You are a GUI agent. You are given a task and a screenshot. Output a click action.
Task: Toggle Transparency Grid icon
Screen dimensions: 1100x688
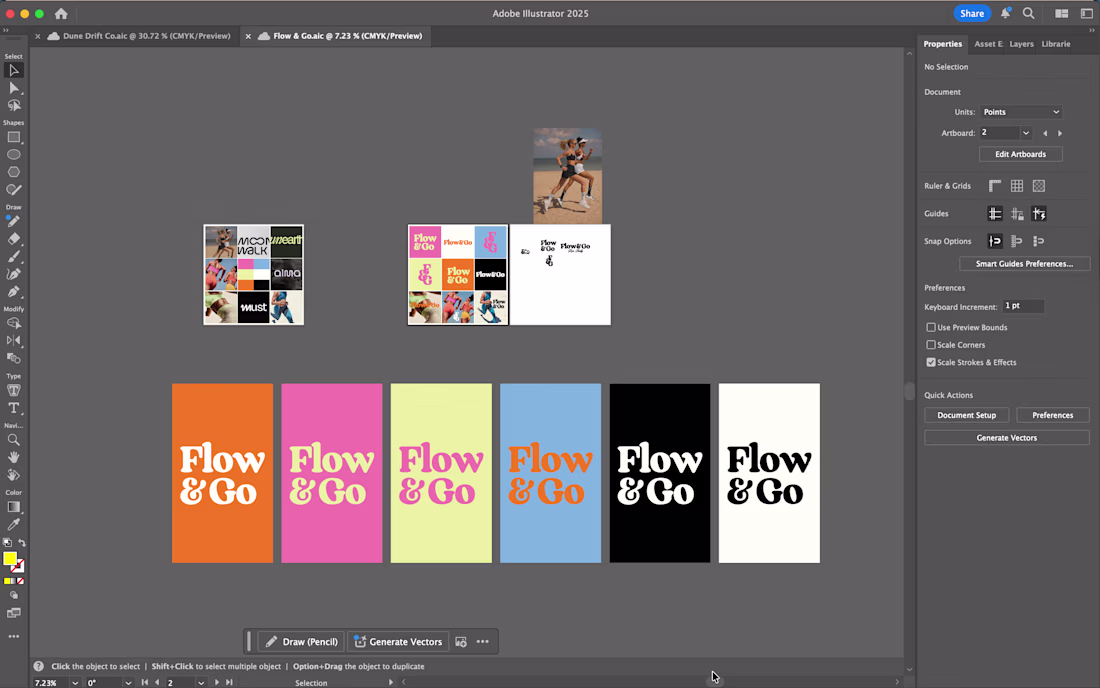(x=1039, y=186)
